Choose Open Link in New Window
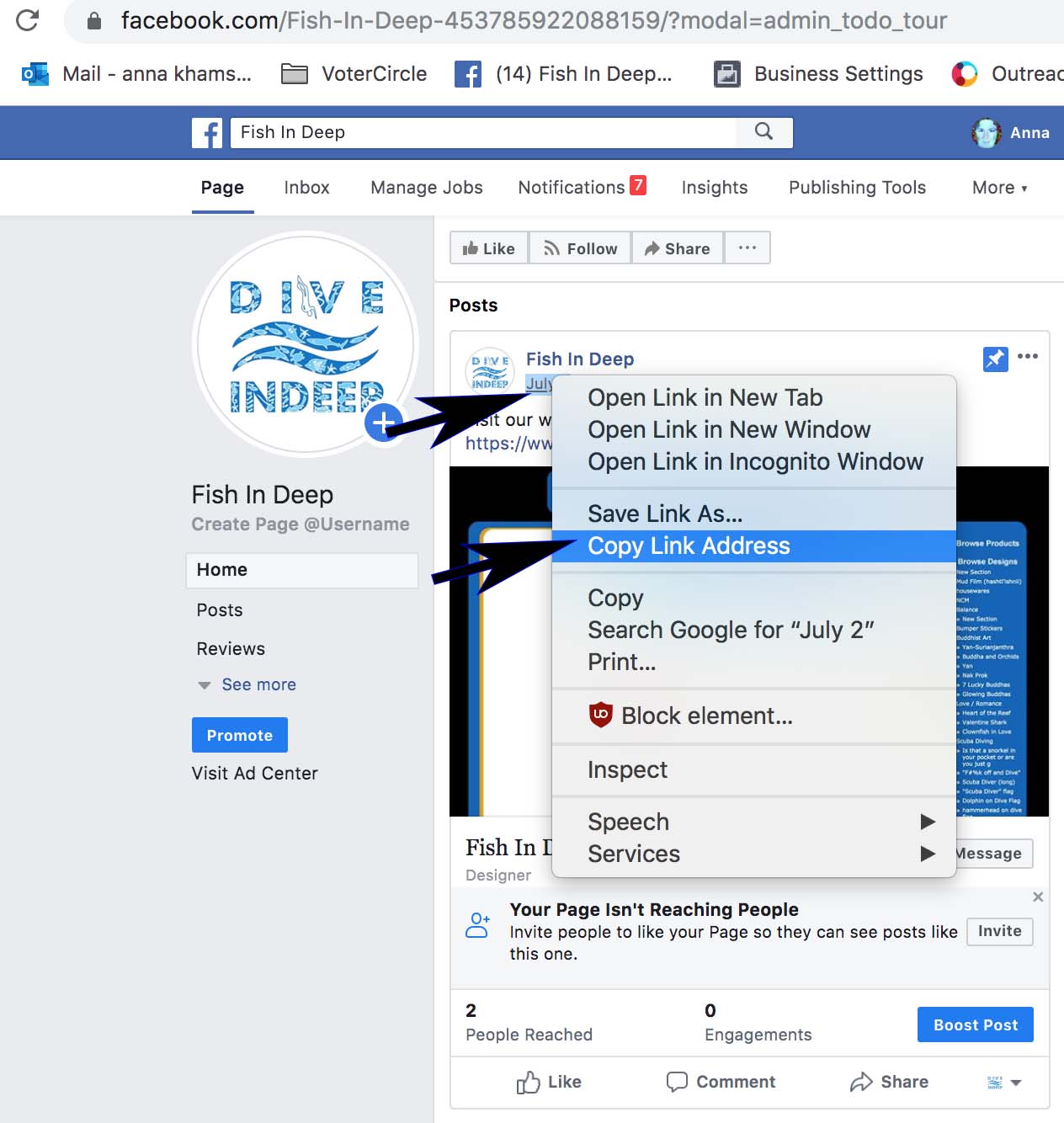Screen dimensions: 1064x1123 coord(753,429)
